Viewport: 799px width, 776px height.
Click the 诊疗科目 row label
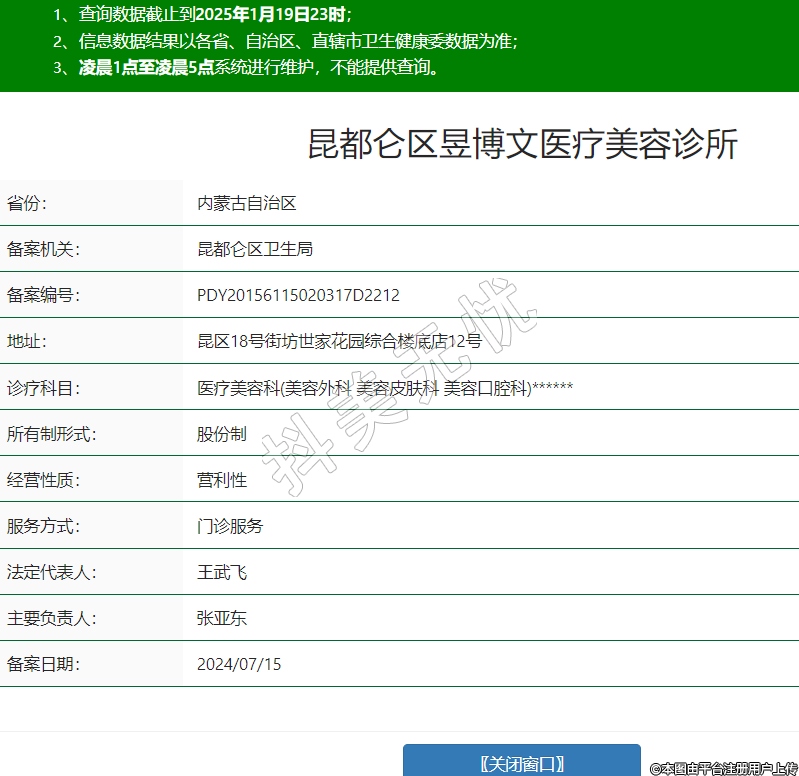[x=43, y=388]
